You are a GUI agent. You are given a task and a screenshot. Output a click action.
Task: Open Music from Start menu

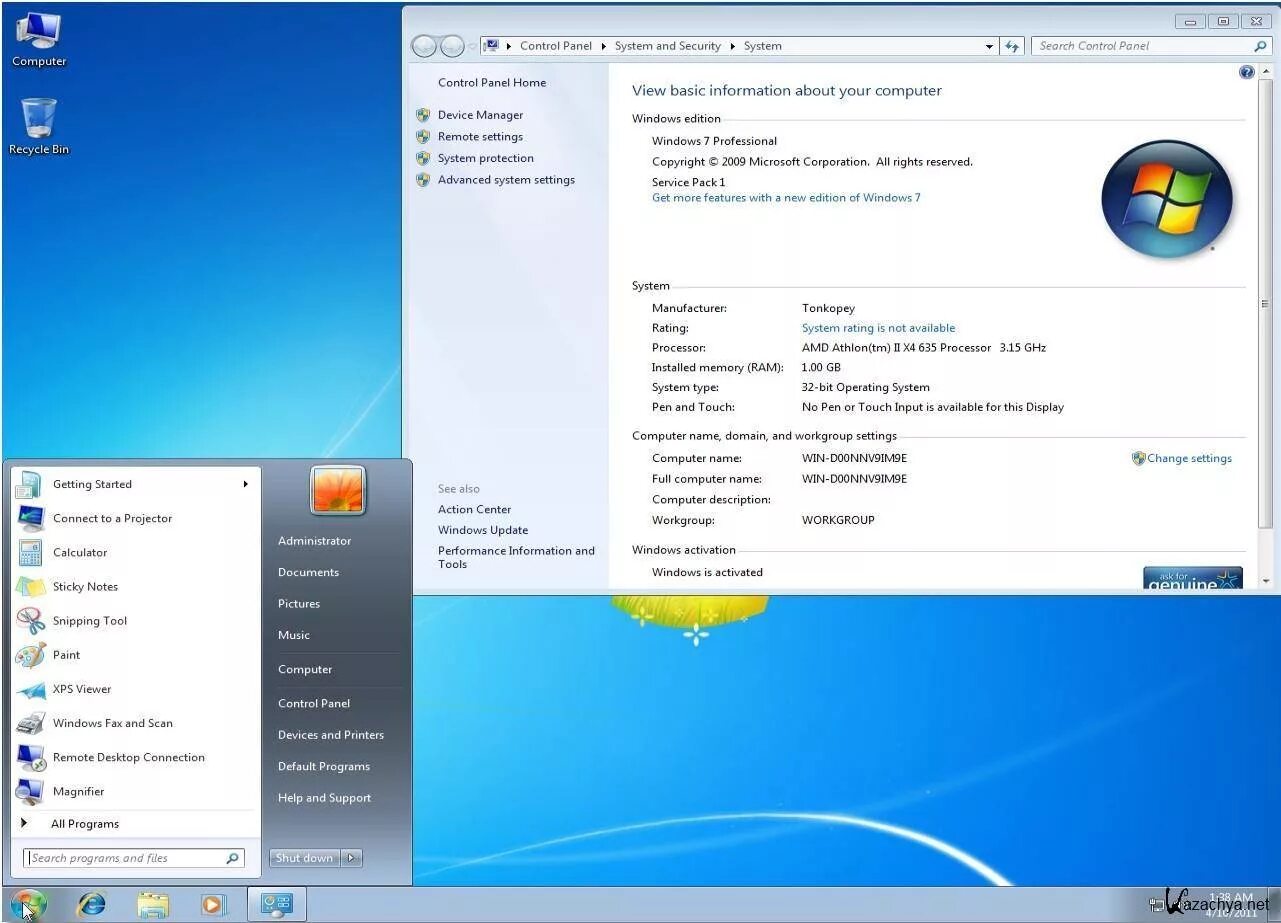pos(294,635)
